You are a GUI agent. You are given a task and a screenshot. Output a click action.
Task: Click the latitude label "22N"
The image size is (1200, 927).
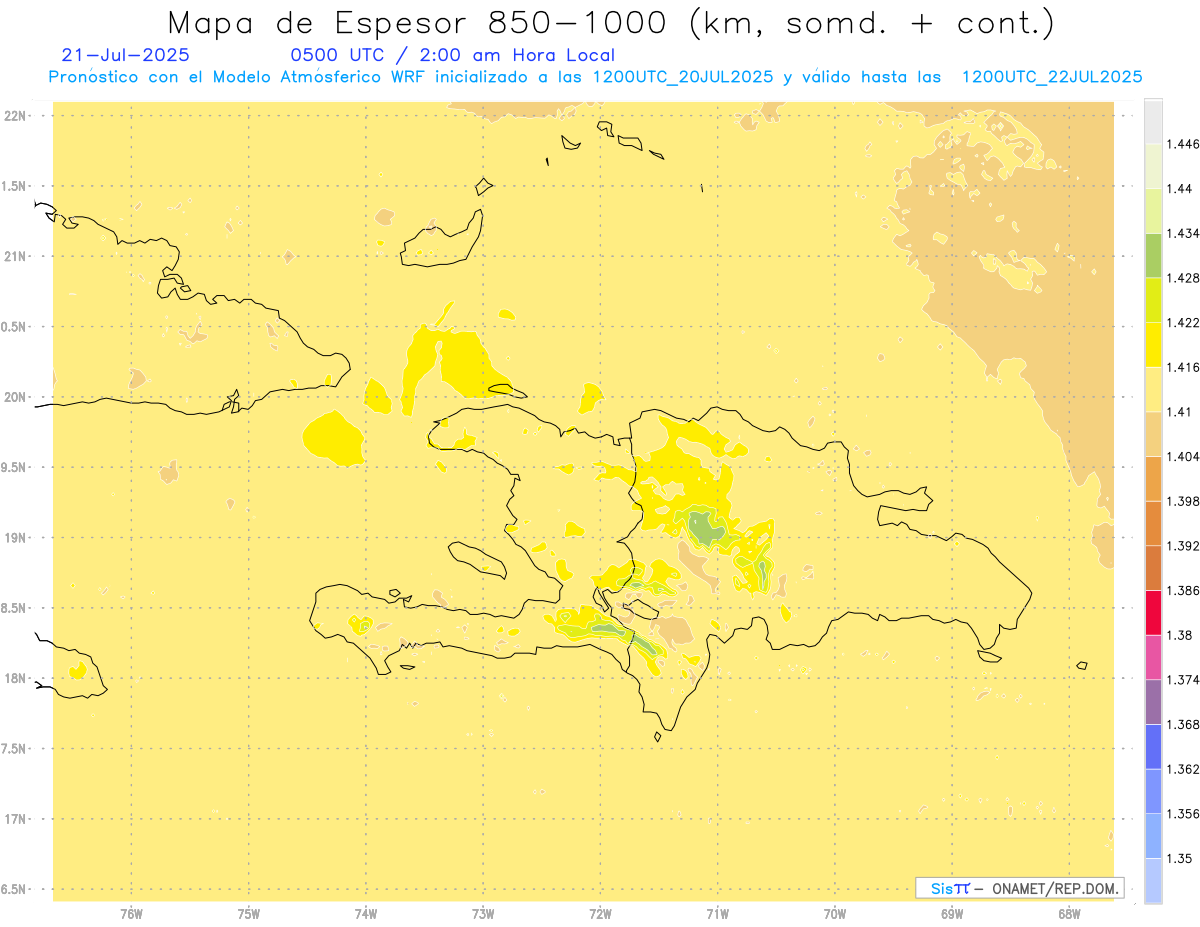tap(15, 116)
